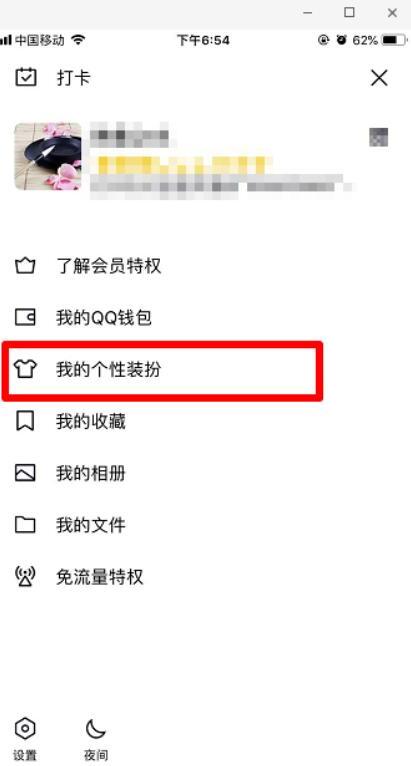
Task: Click the bookmark favorites icon
Action: tap(25, 422)
